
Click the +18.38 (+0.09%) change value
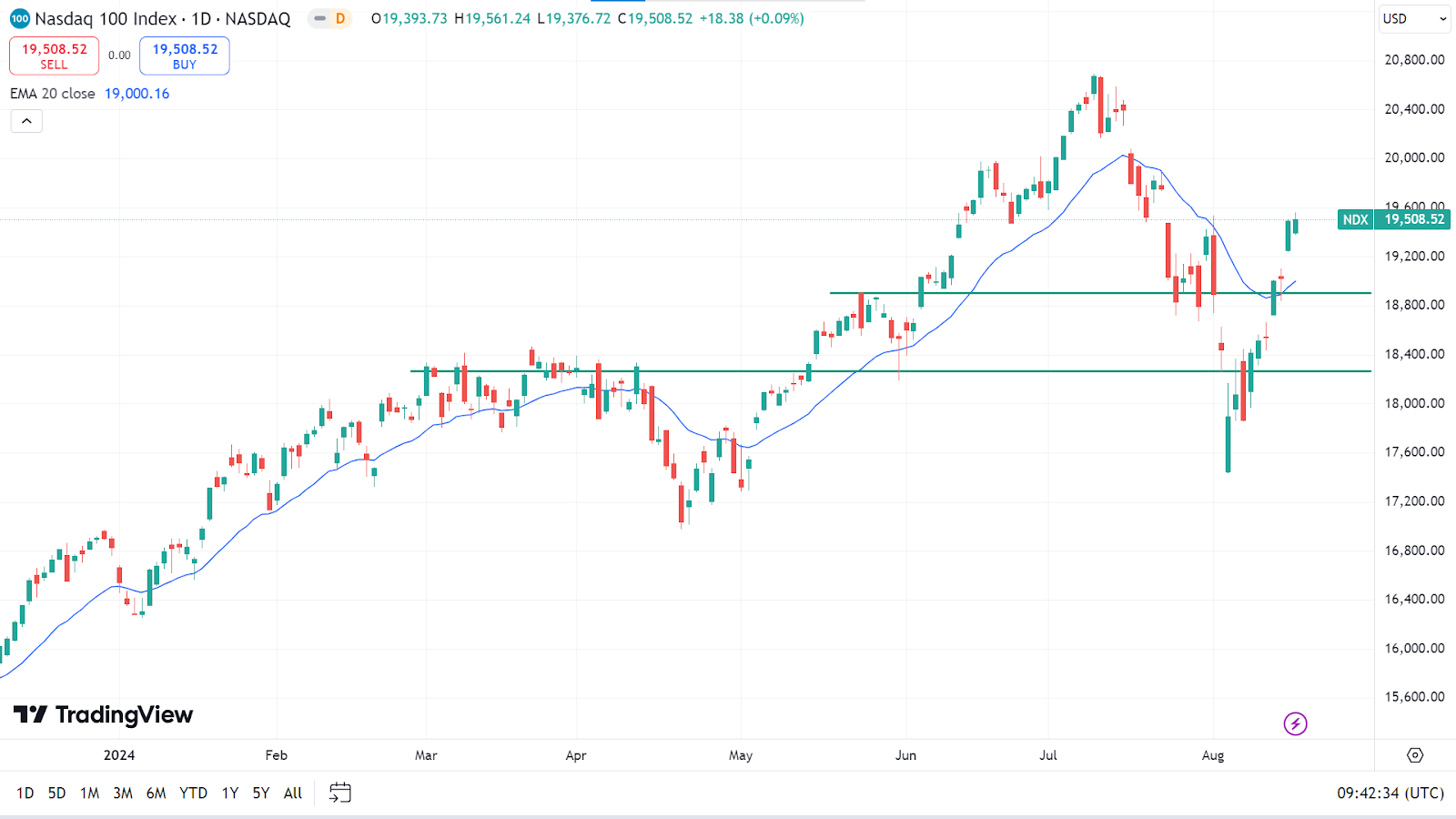(x=752, y=19)
